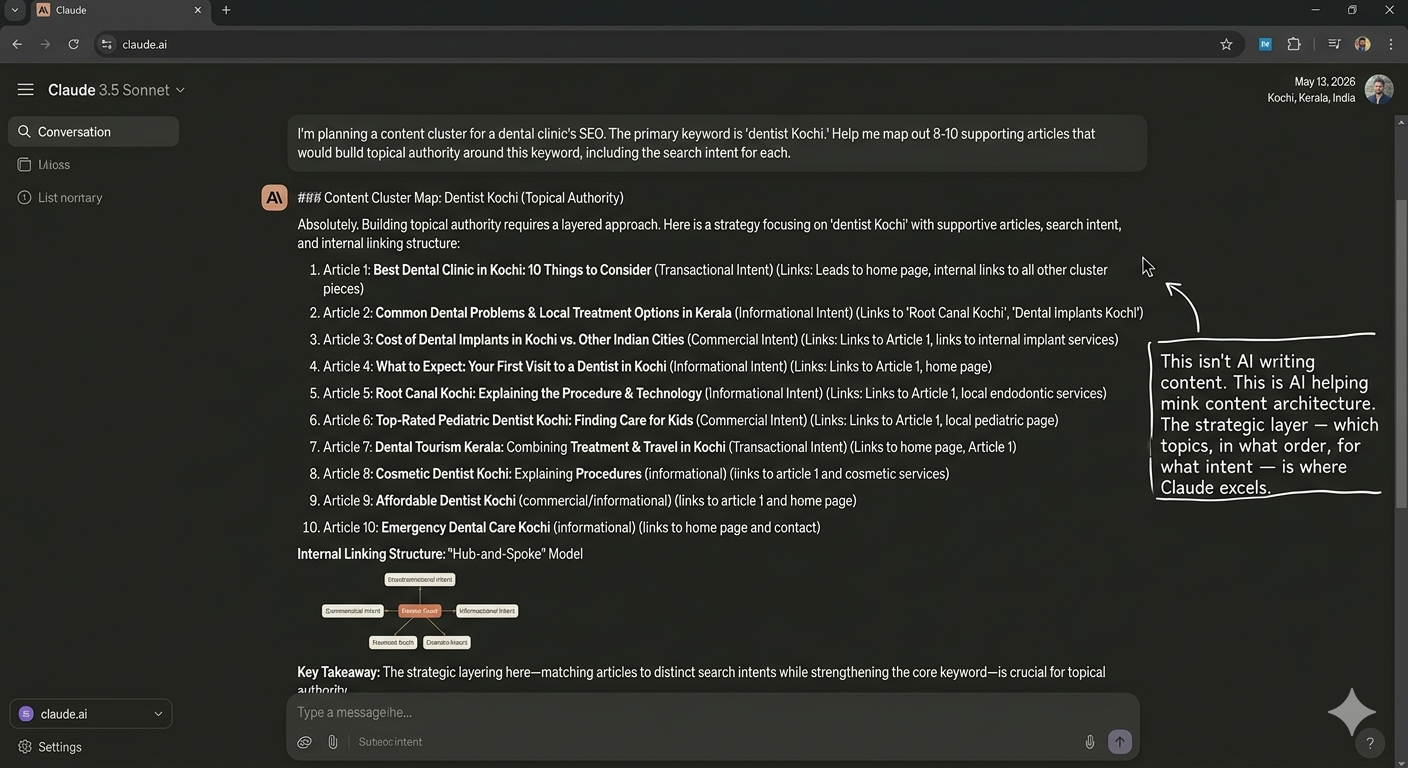Restore down the browser window
The height and width of the screenshot is (768, 1408).
click(x=1352, y=10)
